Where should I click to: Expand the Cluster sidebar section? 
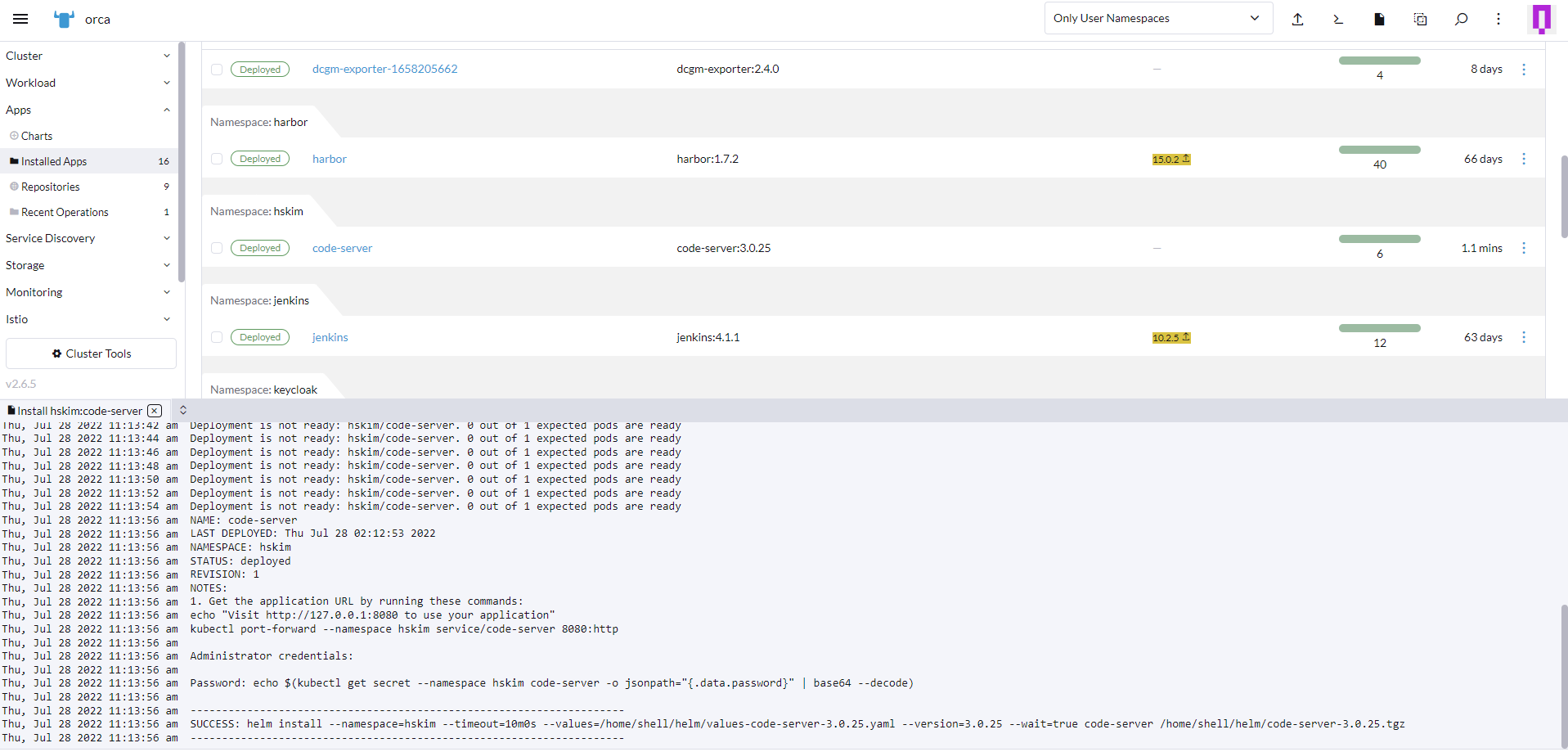tap(88, 56)
